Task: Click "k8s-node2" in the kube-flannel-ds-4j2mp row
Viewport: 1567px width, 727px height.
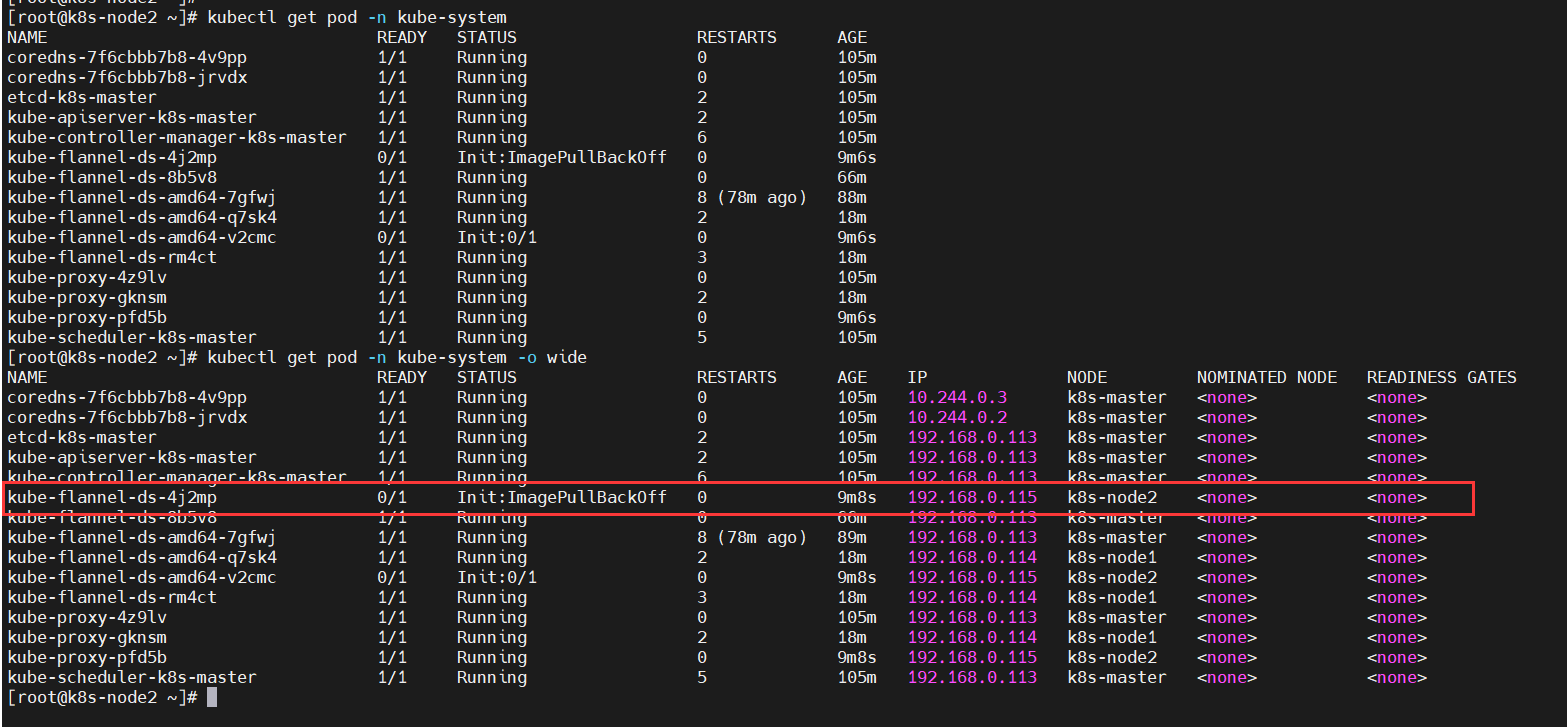Action: pyautogui.click(x=1112, y=497)
